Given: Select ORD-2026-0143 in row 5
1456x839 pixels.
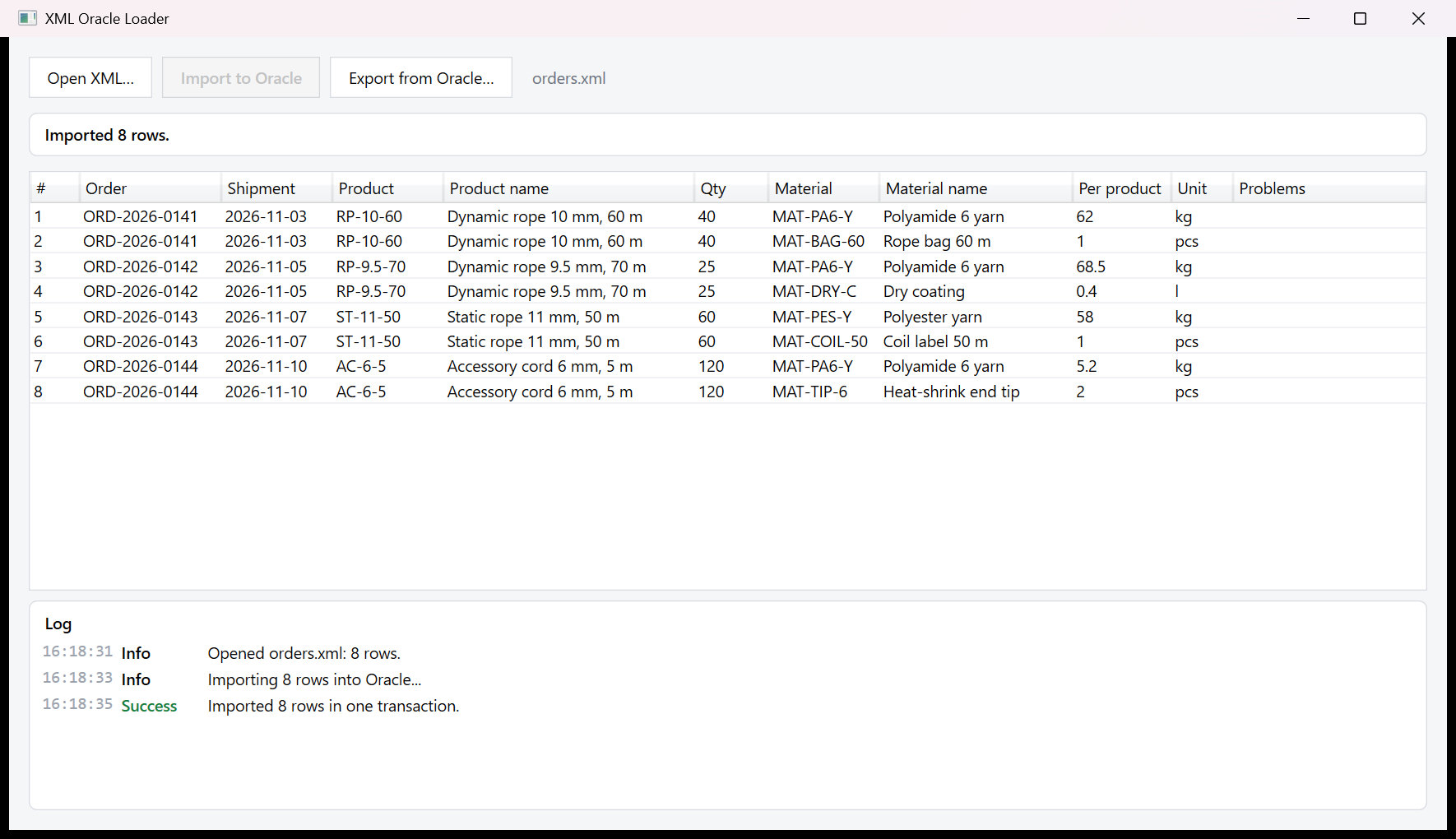Looking at the screenshot, I should 141,317.
